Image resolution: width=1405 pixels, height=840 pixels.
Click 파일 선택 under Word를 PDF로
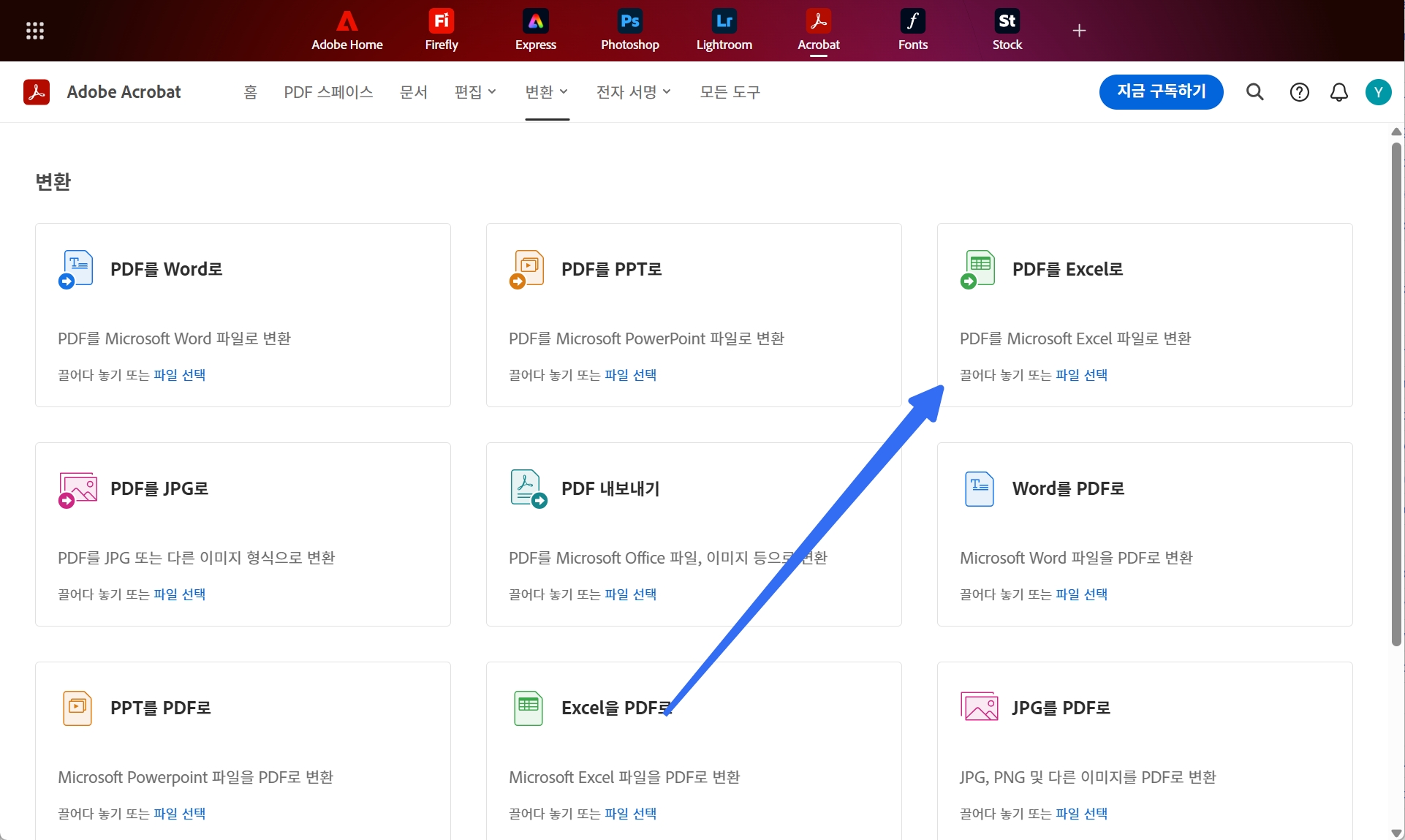pyautogui.click(x=1082, y=594)
